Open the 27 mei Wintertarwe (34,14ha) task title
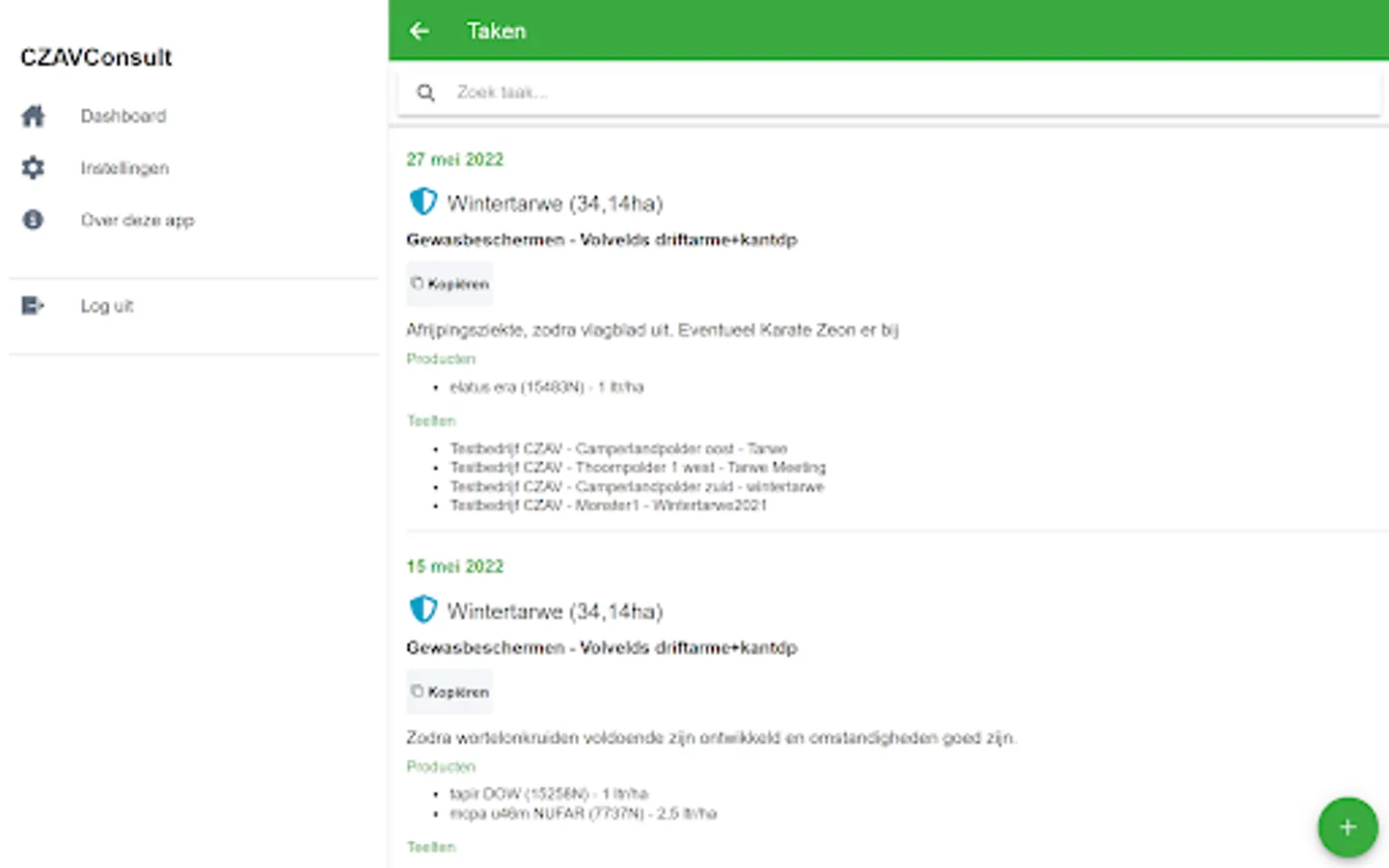This screenshot has height=868, width=1389. tap(555, 203)
